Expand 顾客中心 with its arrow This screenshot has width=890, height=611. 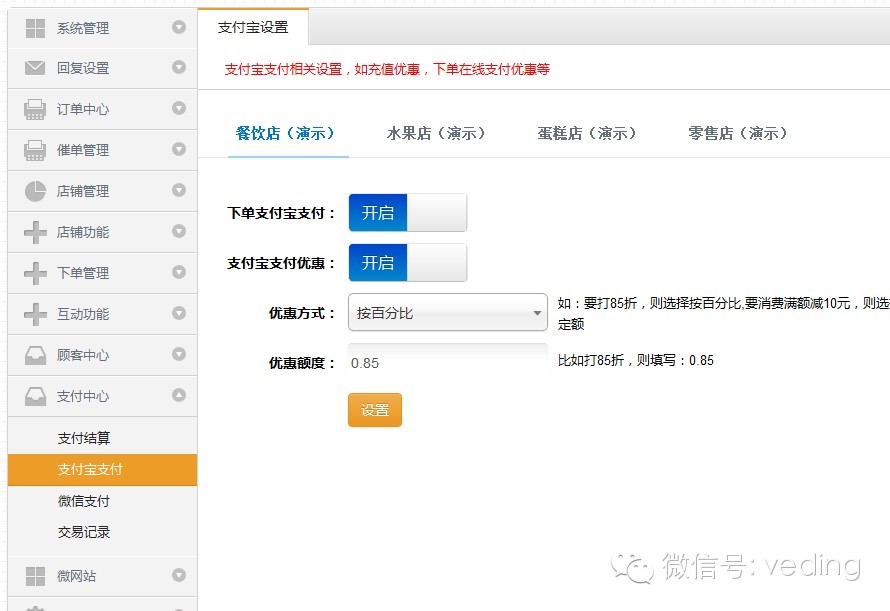tap(179, 354)
